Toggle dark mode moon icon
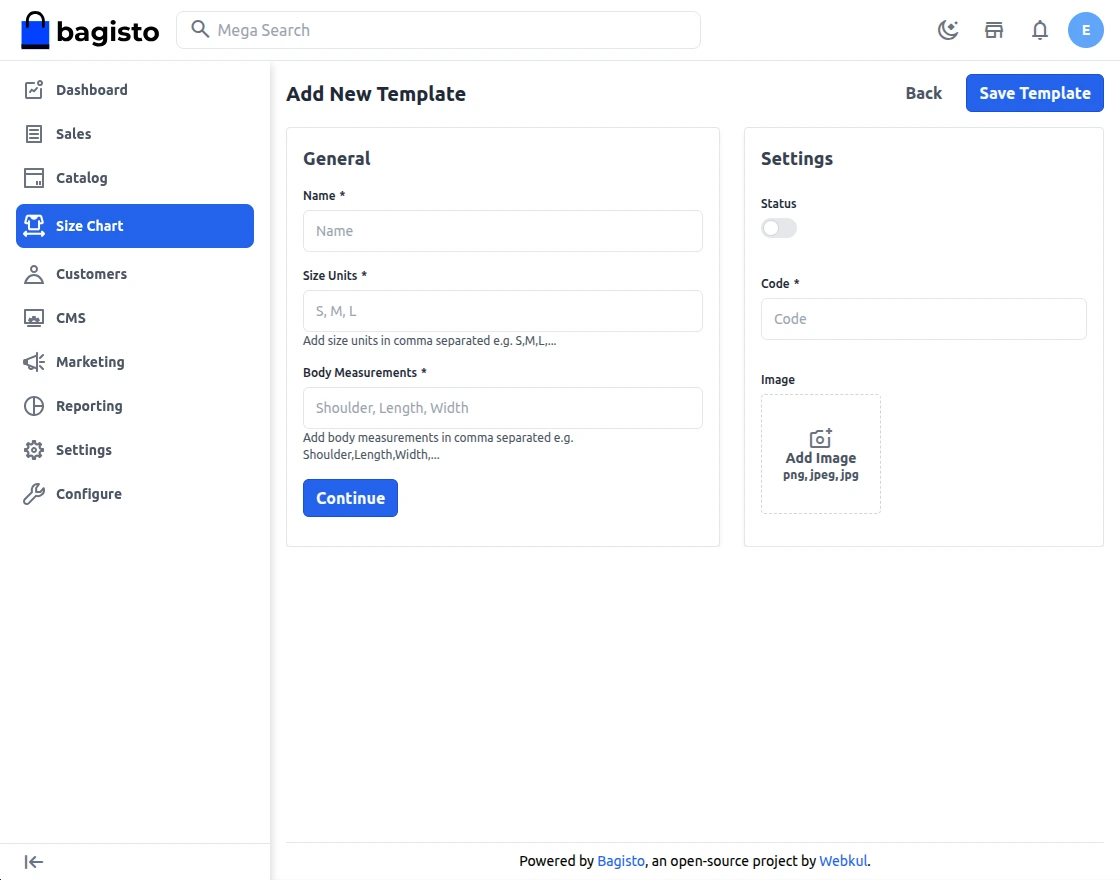1120x880 pixels. [948, 30]
